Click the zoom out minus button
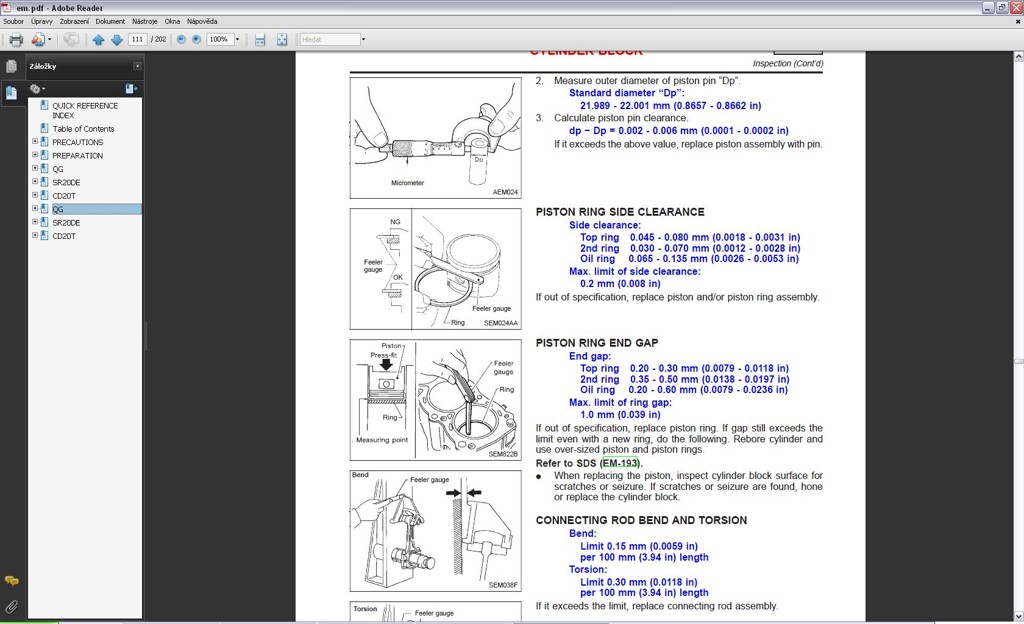Image resolution: width=1024 pixels, height=624 pixels. pos(181,40)
